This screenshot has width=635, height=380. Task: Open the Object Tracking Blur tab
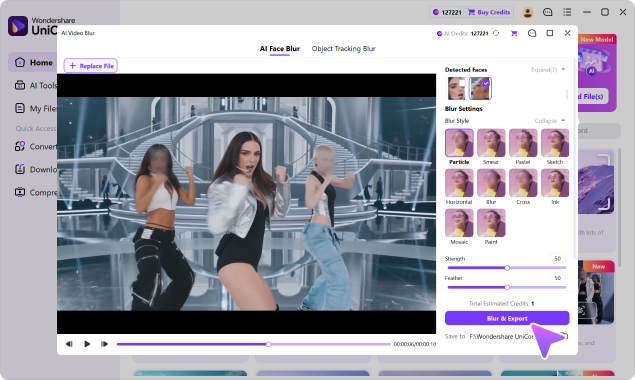(x=343, y=49)
